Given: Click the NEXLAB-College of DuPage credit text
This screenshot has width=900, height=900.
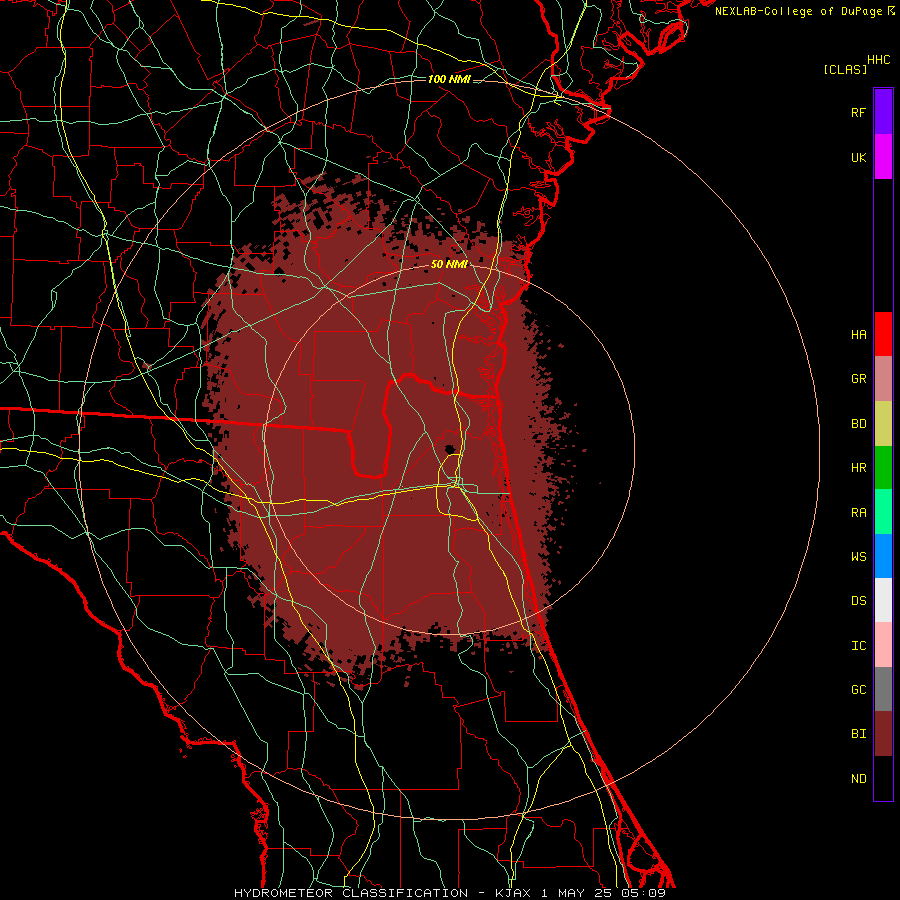Looking at the screenshot, I should [x=800, y=11].
